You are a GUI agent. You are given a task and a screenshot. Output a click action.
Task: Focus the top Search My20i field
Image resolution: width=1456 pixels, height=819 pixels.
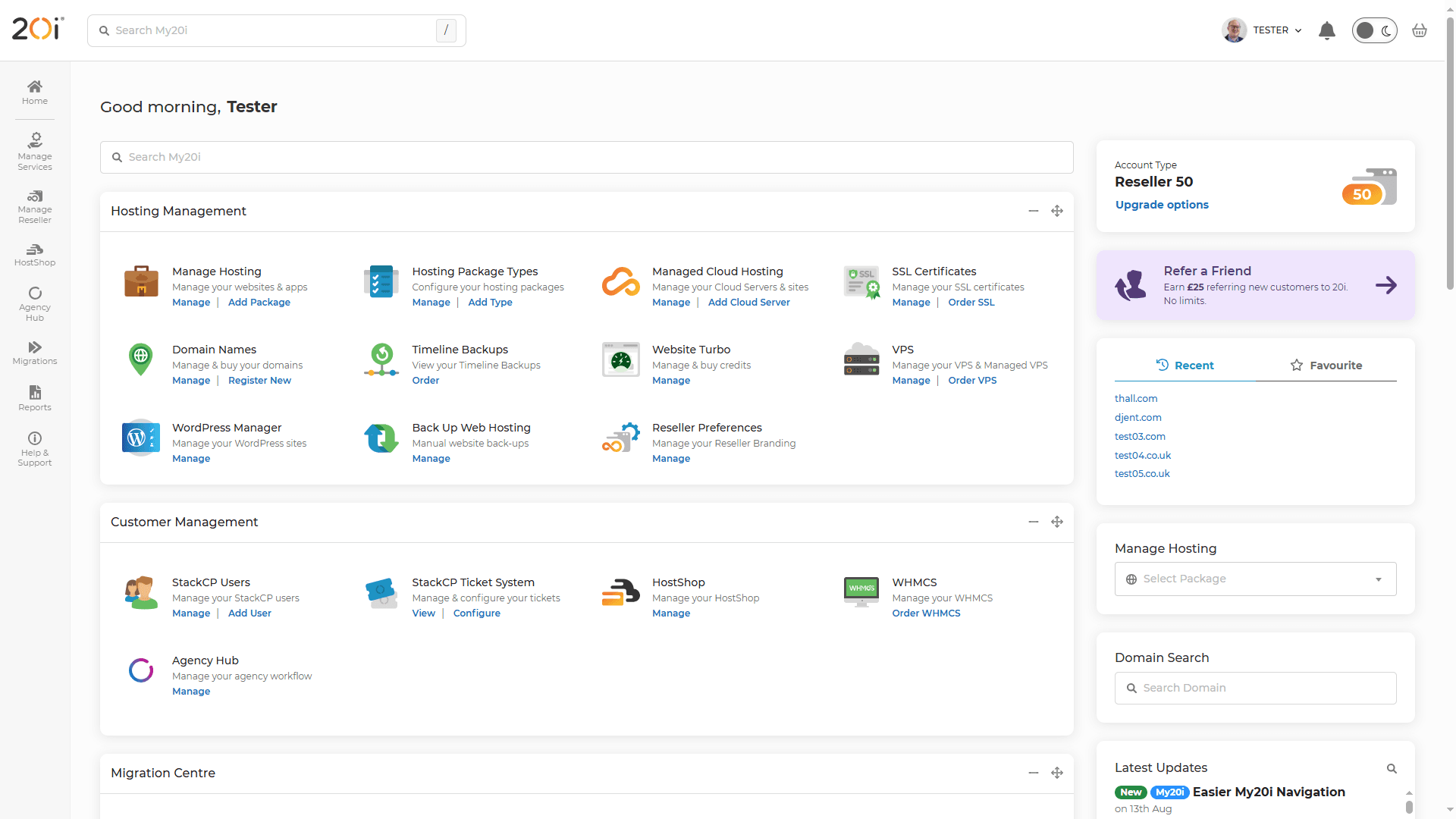(x=277, y=30)
